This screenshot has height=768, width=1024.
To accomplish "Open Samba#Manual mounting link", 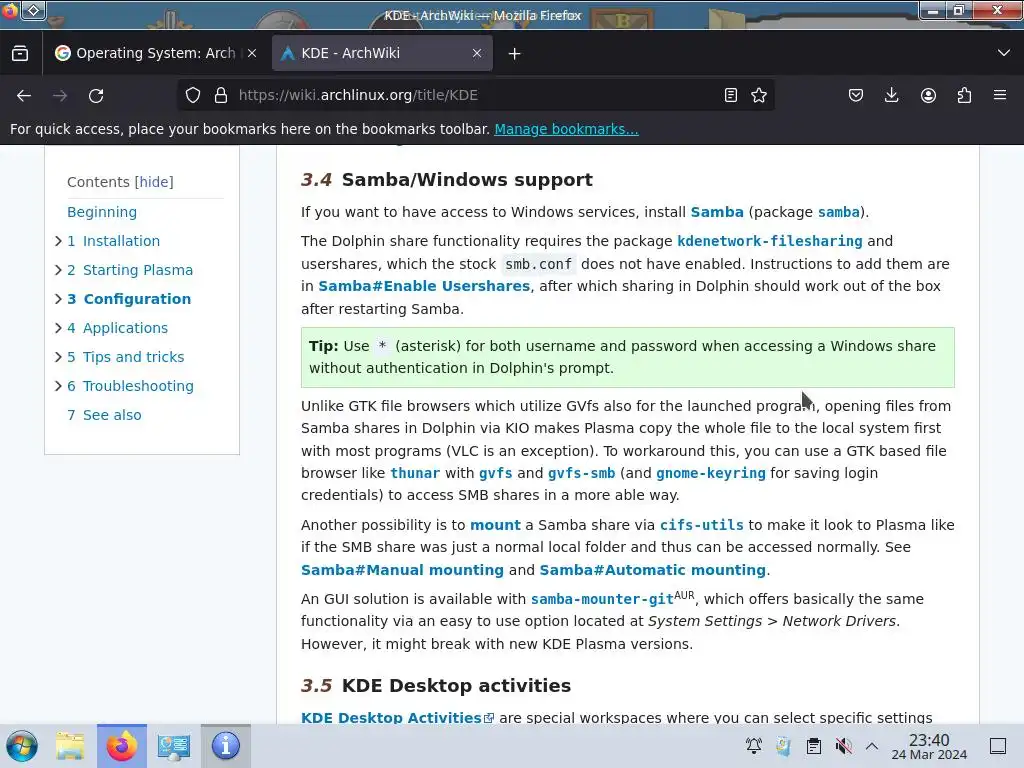I will [x=402, y=570].
